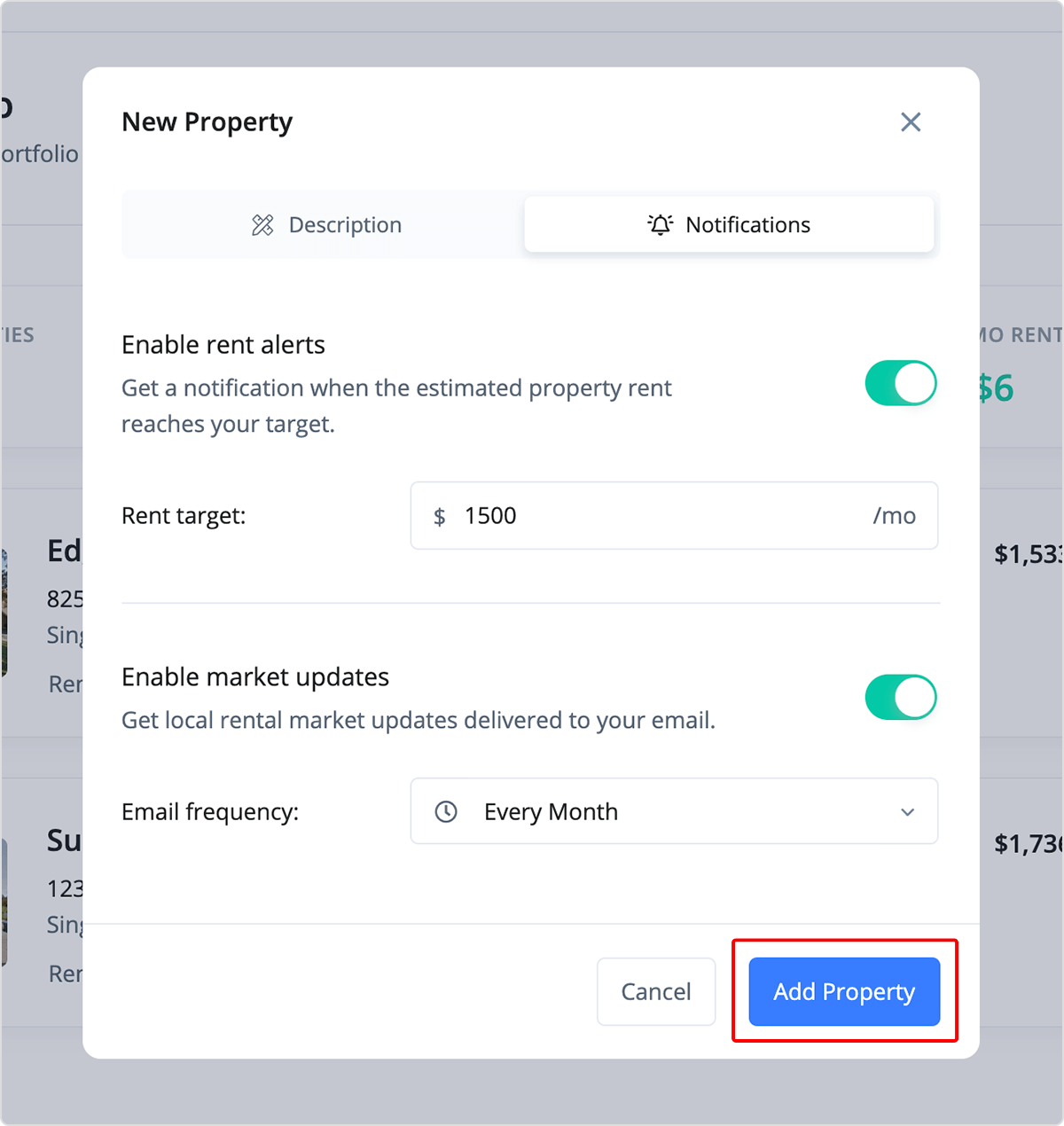Click the New Property dialog title
Screen dimensions: 1064x1126
(x=207, y=122)
